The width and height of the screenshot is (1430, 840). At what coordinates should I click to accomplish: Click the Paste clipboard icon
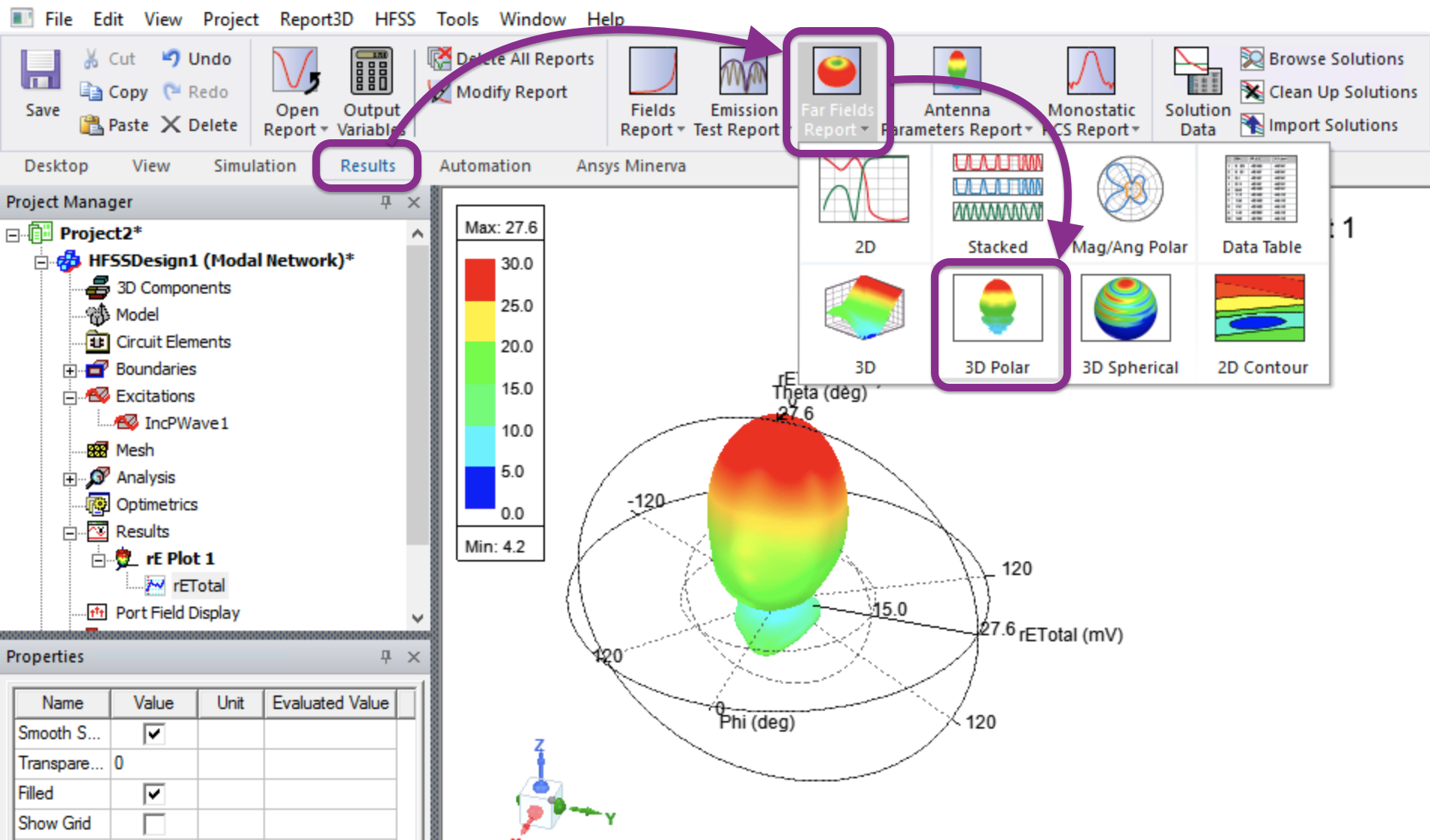tap(91, 125)
